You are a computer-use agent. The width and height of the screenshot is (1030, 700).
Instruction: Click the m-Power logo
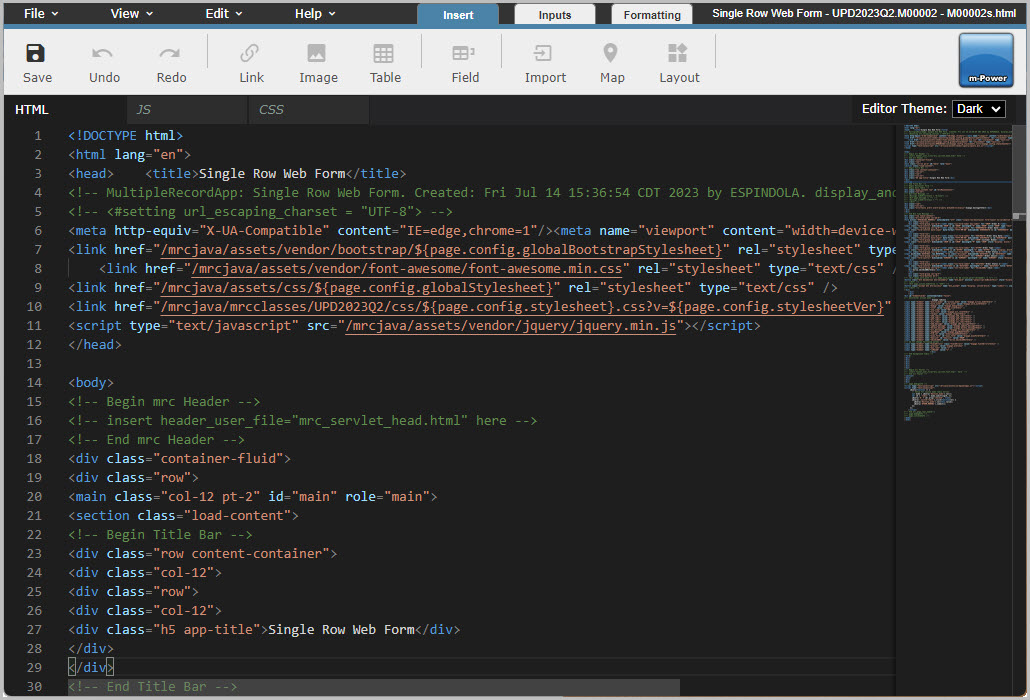tap(986, 60)
